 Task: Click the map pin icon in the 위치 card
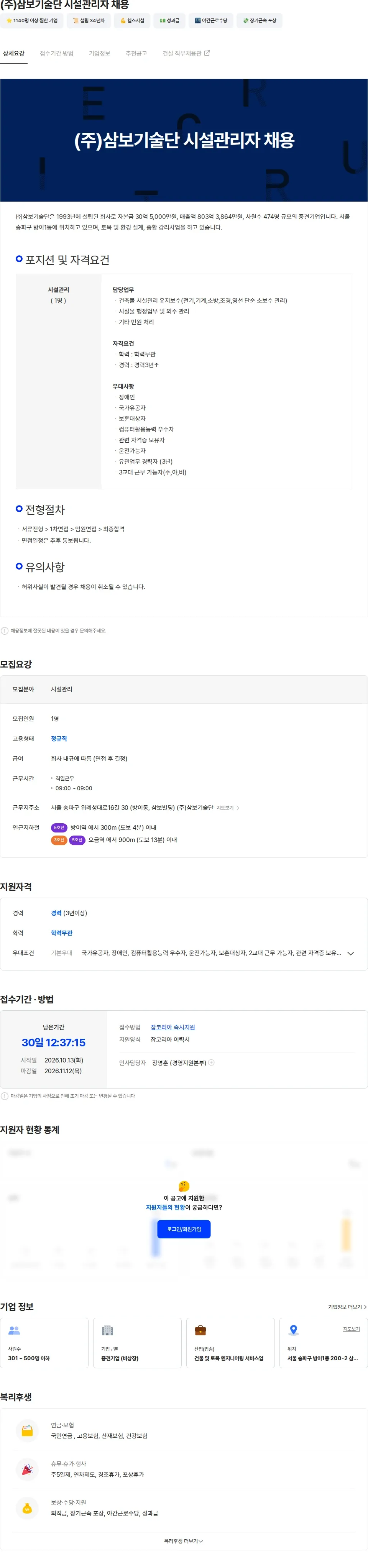coord(294,1330)
